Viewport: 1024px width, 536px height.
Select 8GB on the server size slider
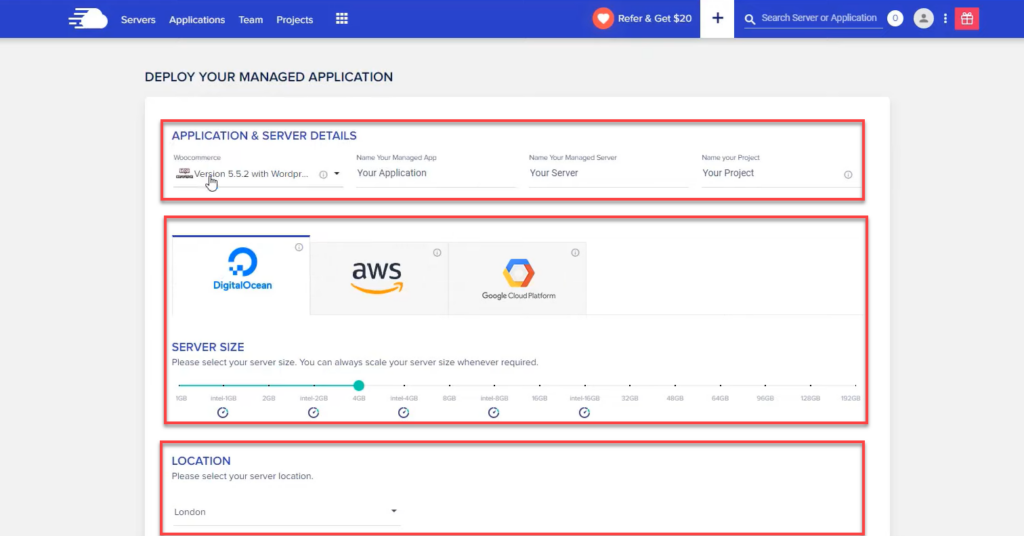[449, 398]
